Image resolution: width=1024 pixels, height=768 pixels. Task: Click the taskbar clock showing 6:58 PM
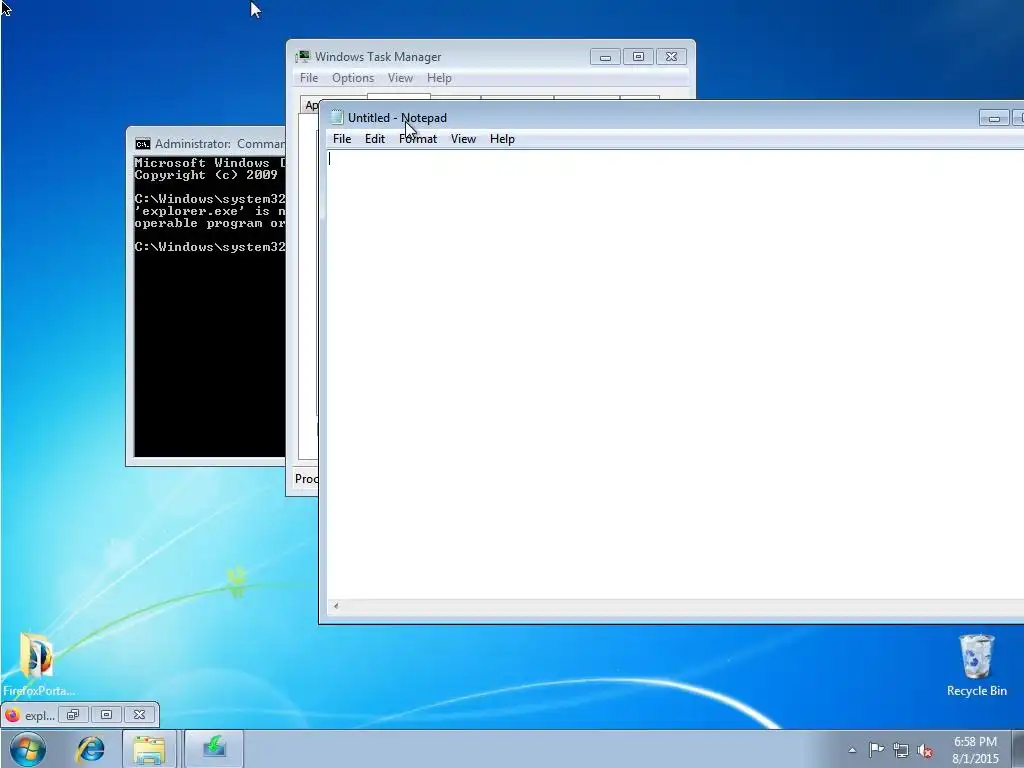[x=975, y=750]
